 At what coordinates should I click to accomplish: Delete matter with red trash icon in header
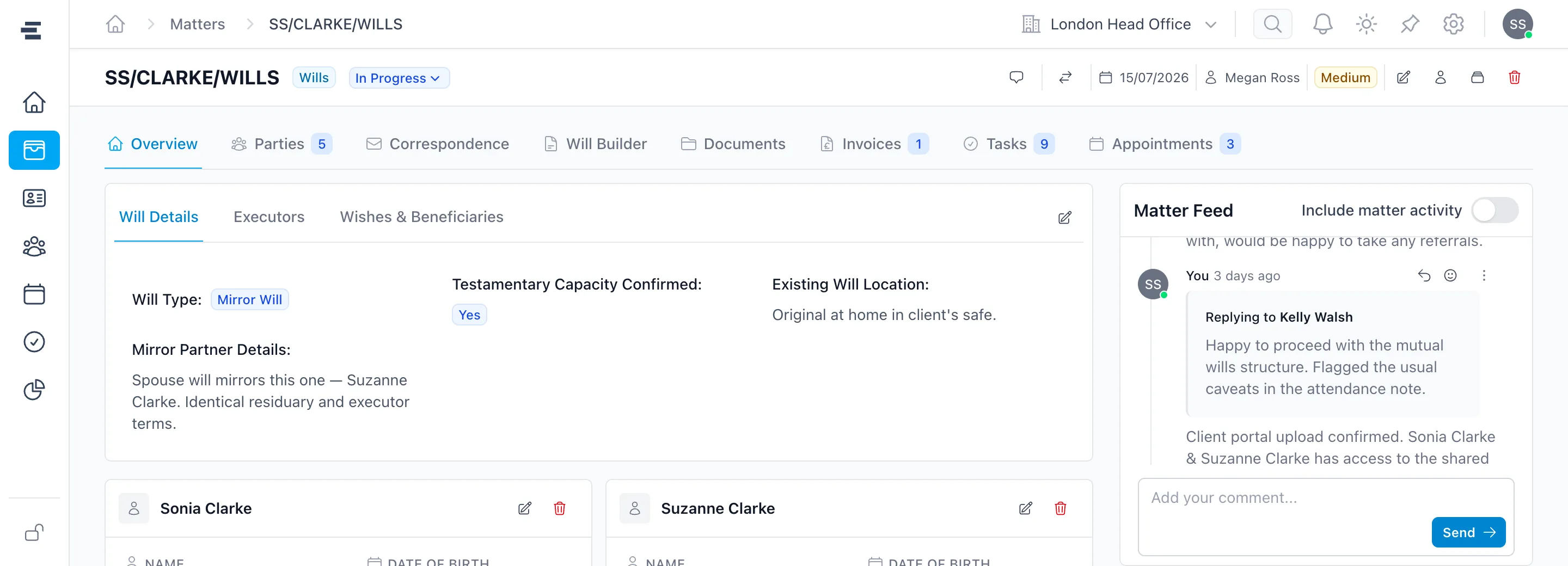pyautogui.click(x=1515, y=77)
